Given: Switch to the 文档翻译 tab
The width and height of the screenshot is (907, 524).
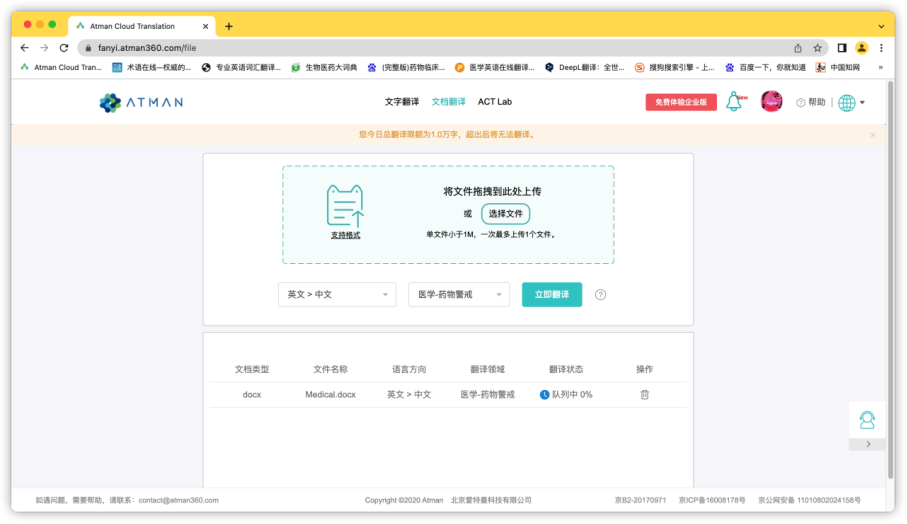Looking at the screenshot, I should (448, 102).
